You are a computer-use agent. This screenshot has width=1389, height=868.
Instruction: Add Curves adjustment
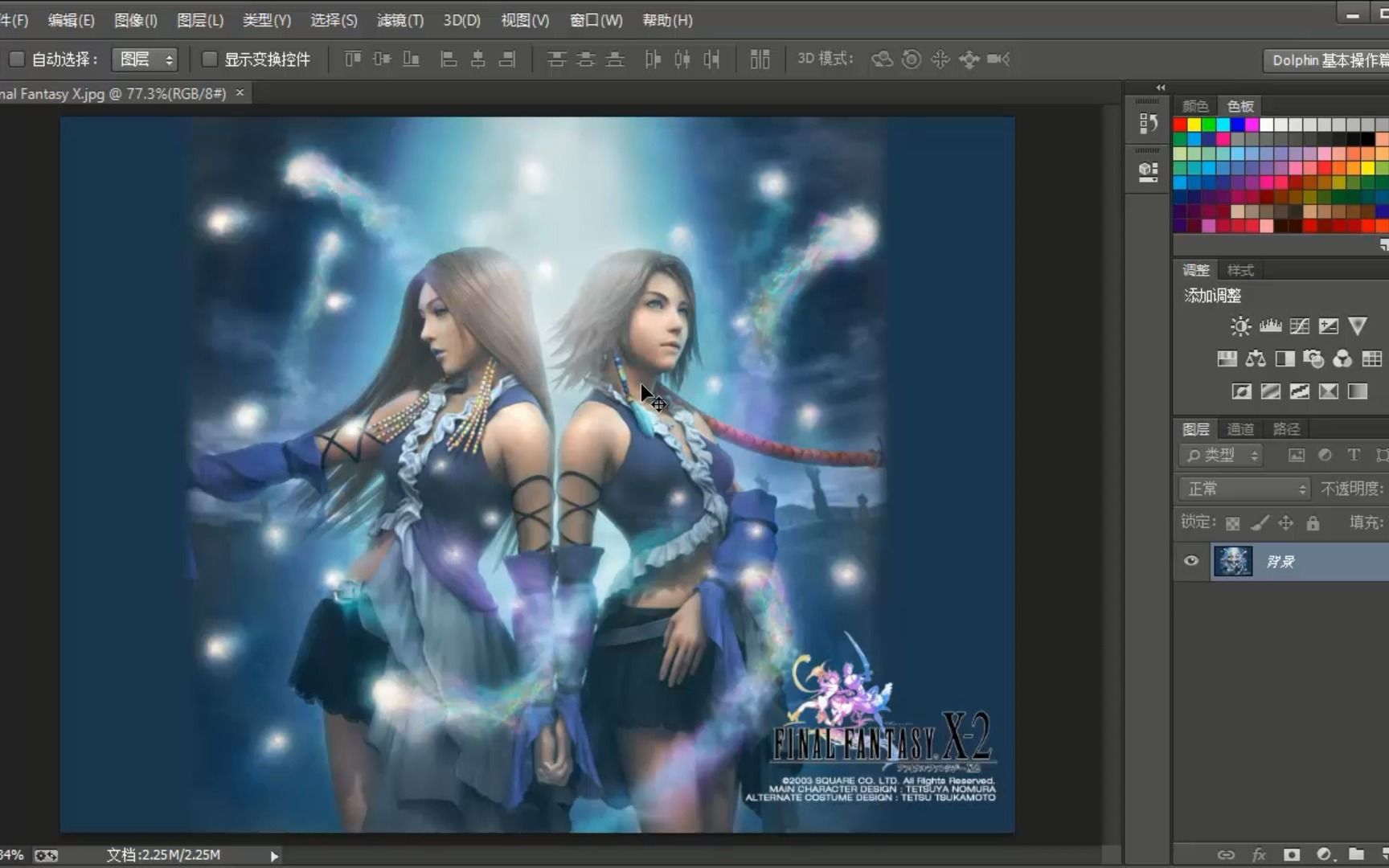[1299, 325]
